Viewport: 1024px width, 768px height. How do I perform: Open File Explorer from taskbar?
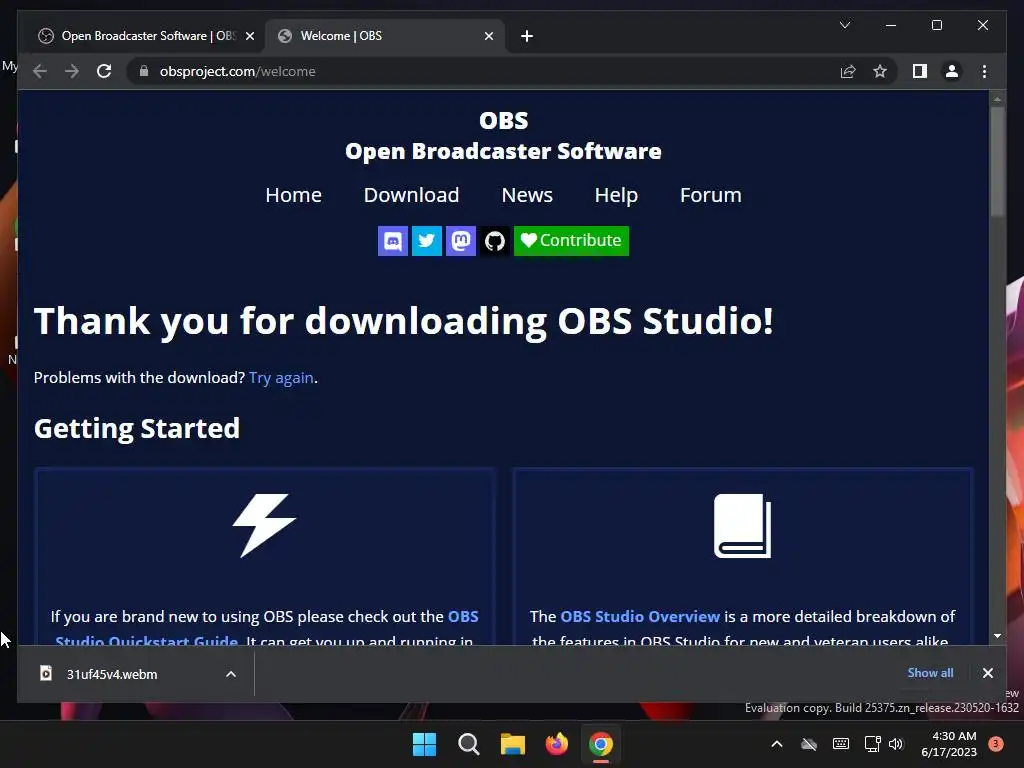click(513, 744)
